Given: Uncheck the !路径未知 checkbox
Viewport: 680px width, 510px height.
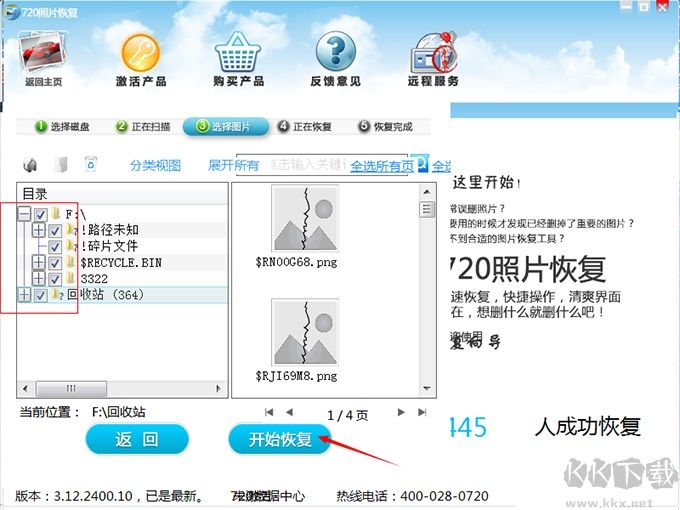Looking at the screenshot, I should [55, 230].
